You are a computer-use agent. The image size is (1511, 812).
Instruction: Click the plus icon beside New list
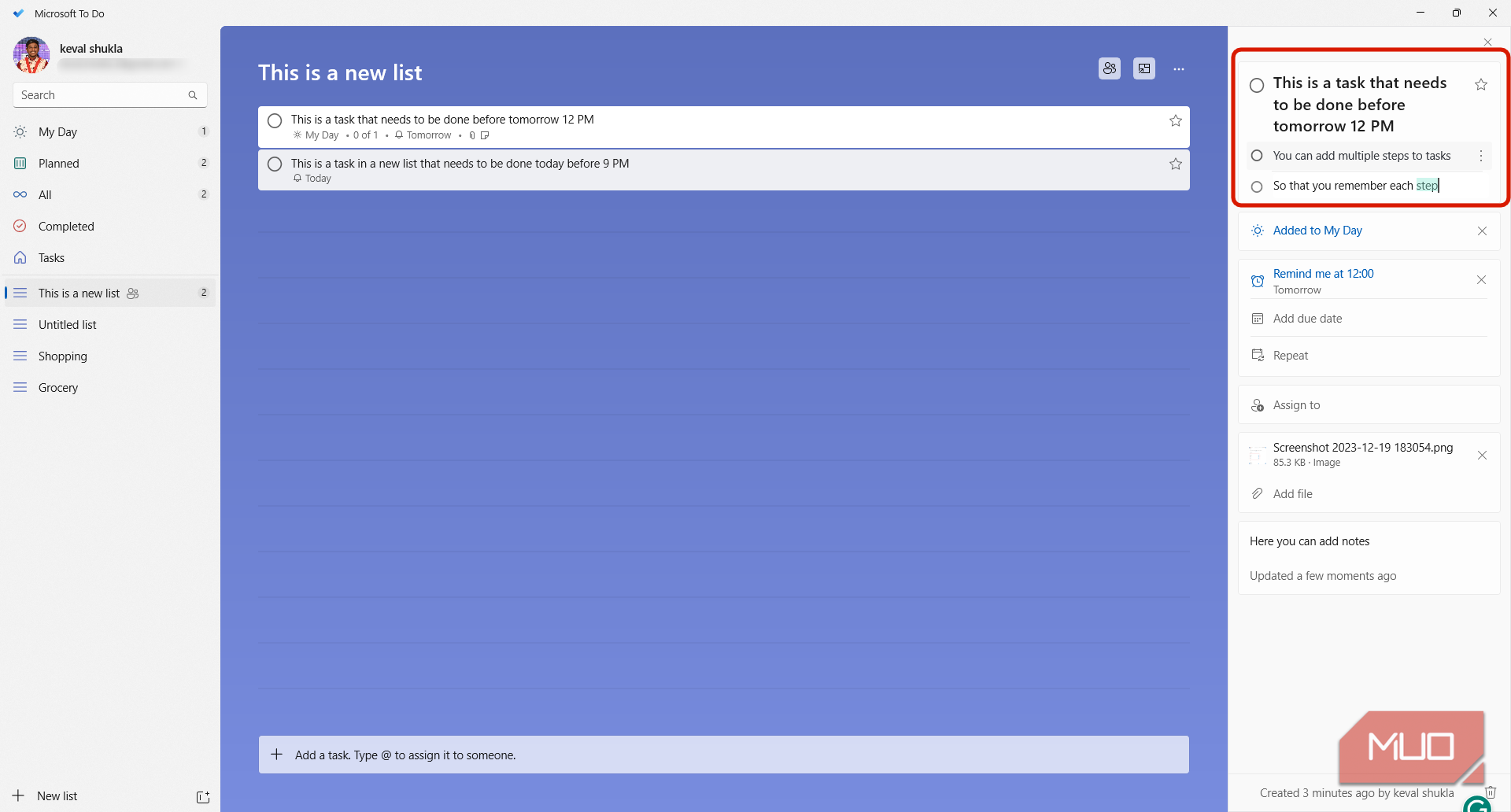(x=18, y=795)
